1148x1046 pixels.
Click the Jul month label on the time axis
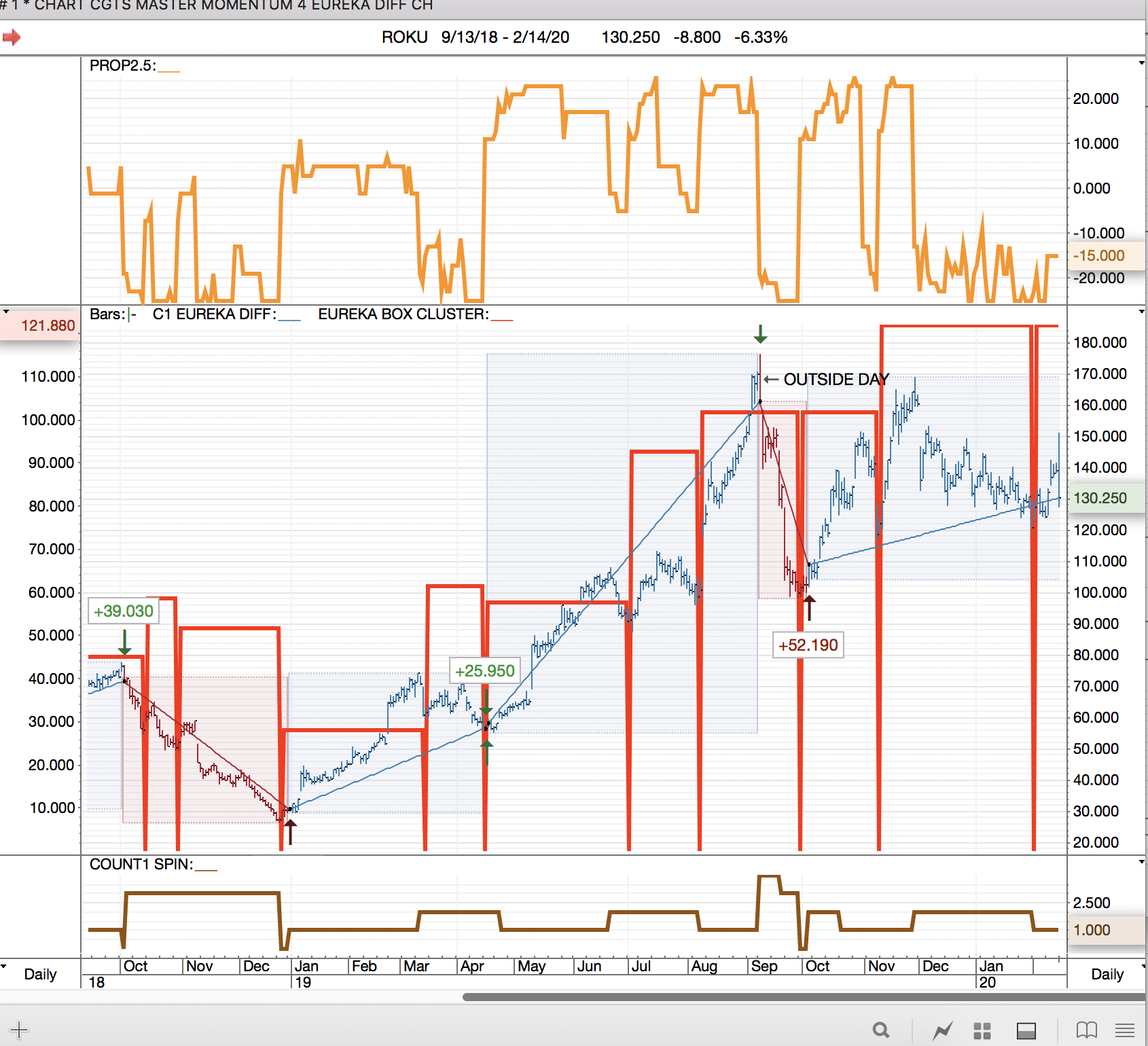(641, 966)
